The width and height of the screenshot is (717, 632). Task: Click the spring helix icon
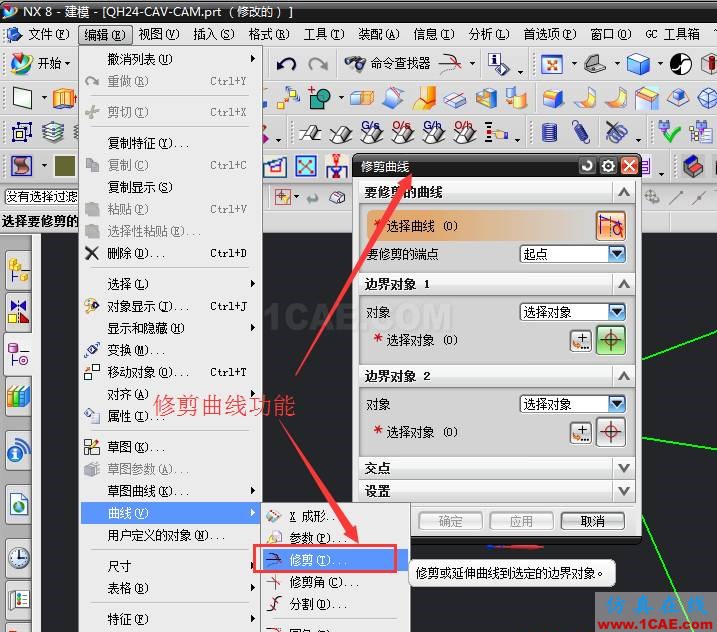pos(581,132)
